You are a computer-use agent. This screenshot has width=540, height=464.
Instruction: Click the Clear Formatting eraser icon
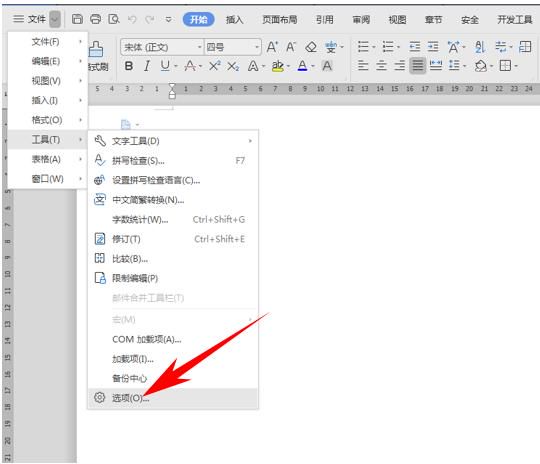coord(311,47)
